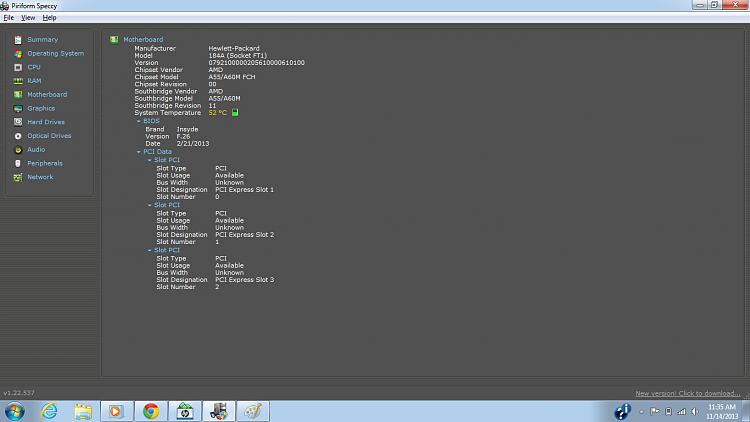Go to the Graphics section

(x=41, y=109)
